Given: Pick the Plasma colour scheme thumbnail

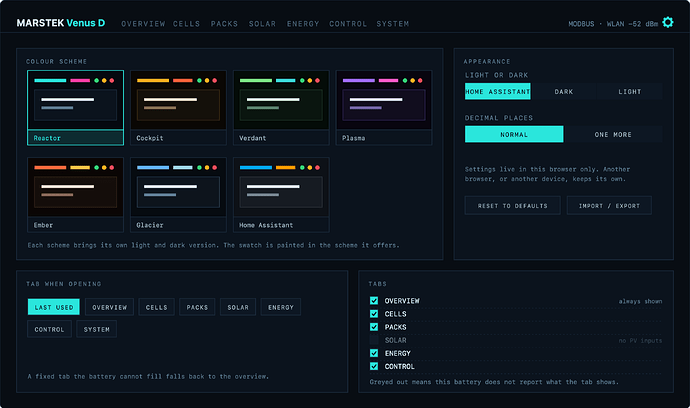Looking at the screenshot, I should (x=384, y=107).
